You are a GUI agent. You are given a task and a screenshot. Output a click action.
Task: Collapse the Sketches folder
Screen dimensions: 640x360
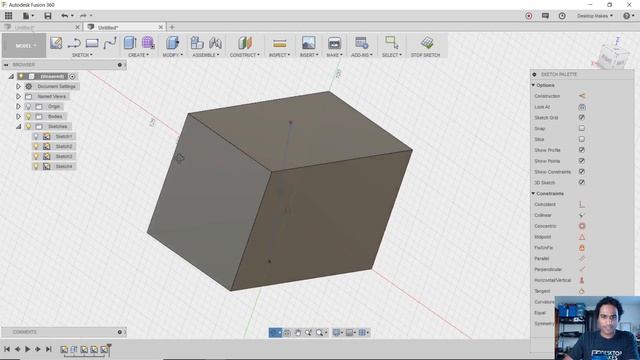[18, 127]
